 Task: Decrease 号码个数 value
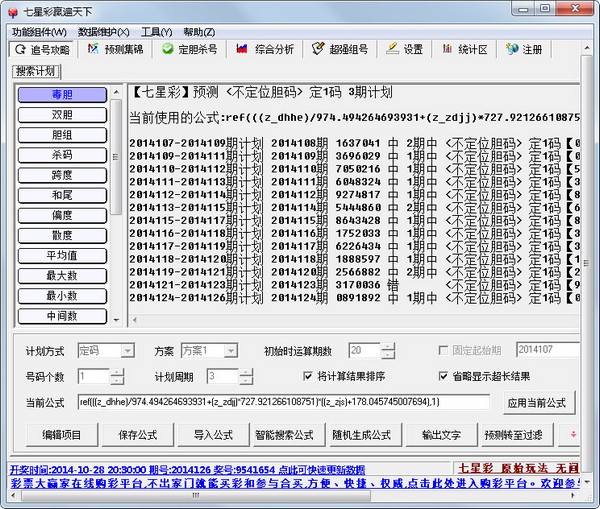(x=117, y=380)
